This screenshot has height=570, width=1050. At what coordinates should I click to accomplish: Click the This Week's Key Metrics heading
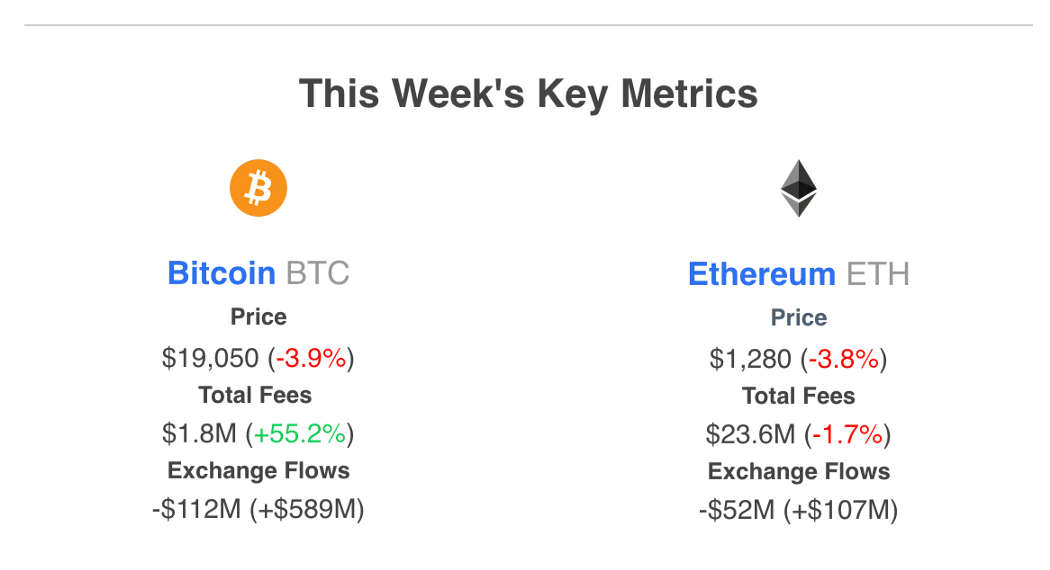[x=528, y=93]
